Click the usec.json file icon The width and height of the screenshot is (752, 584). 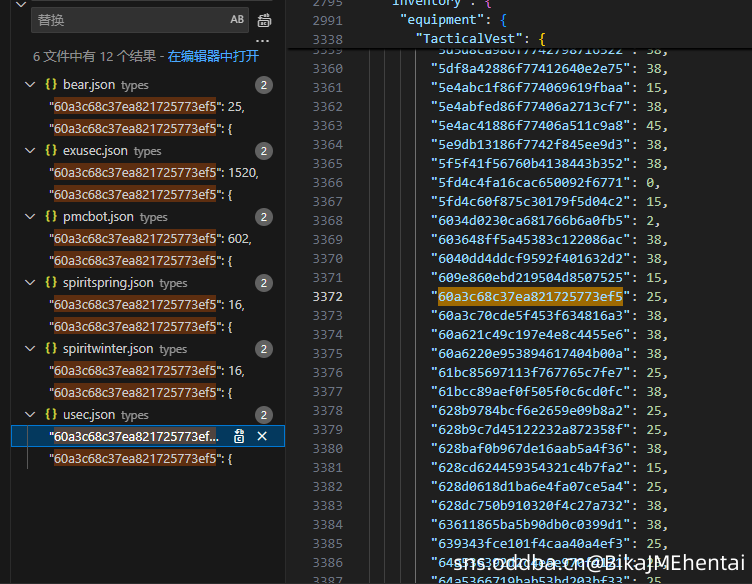pyautogui.click(x=50, y=414)
